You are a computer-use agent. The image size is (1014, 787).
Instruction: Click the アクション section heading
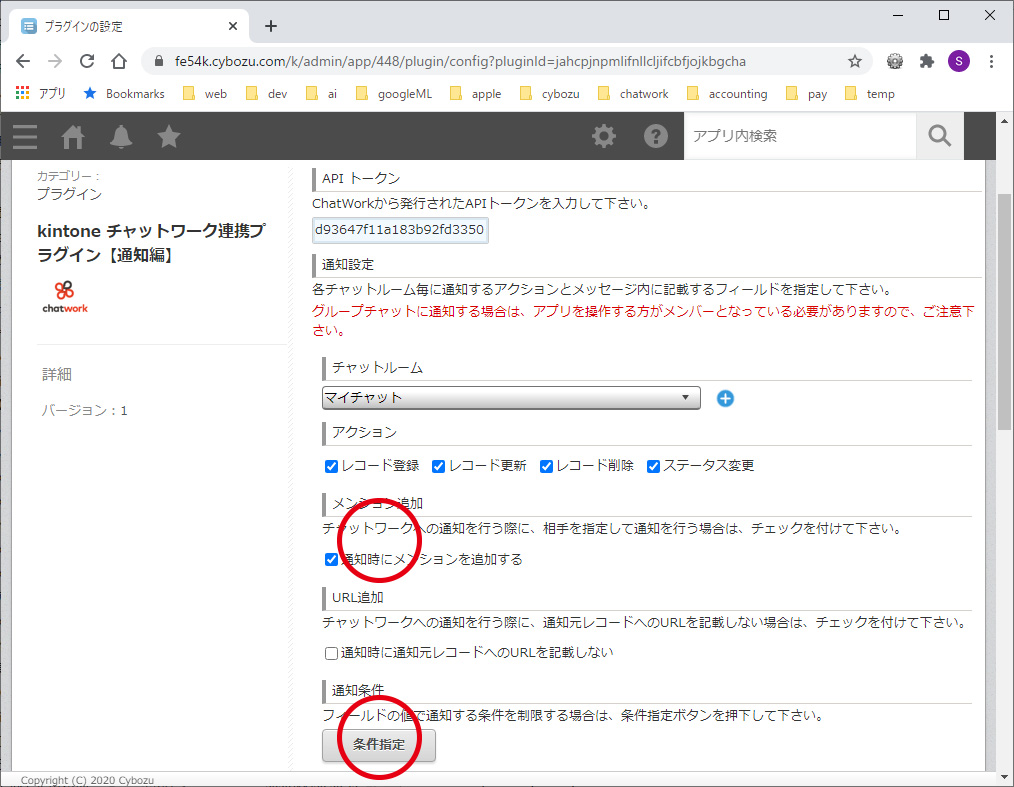coord(364,433)
